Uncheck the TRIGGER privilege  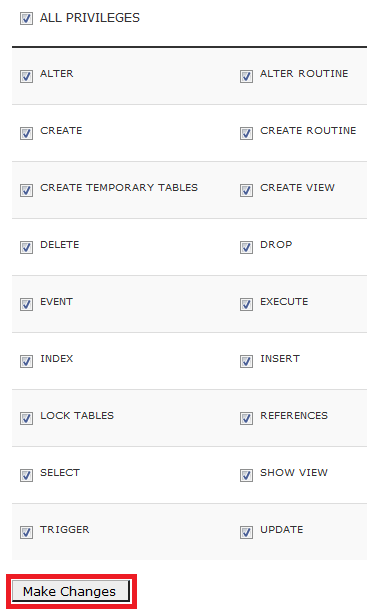click(x=26, y=532)
